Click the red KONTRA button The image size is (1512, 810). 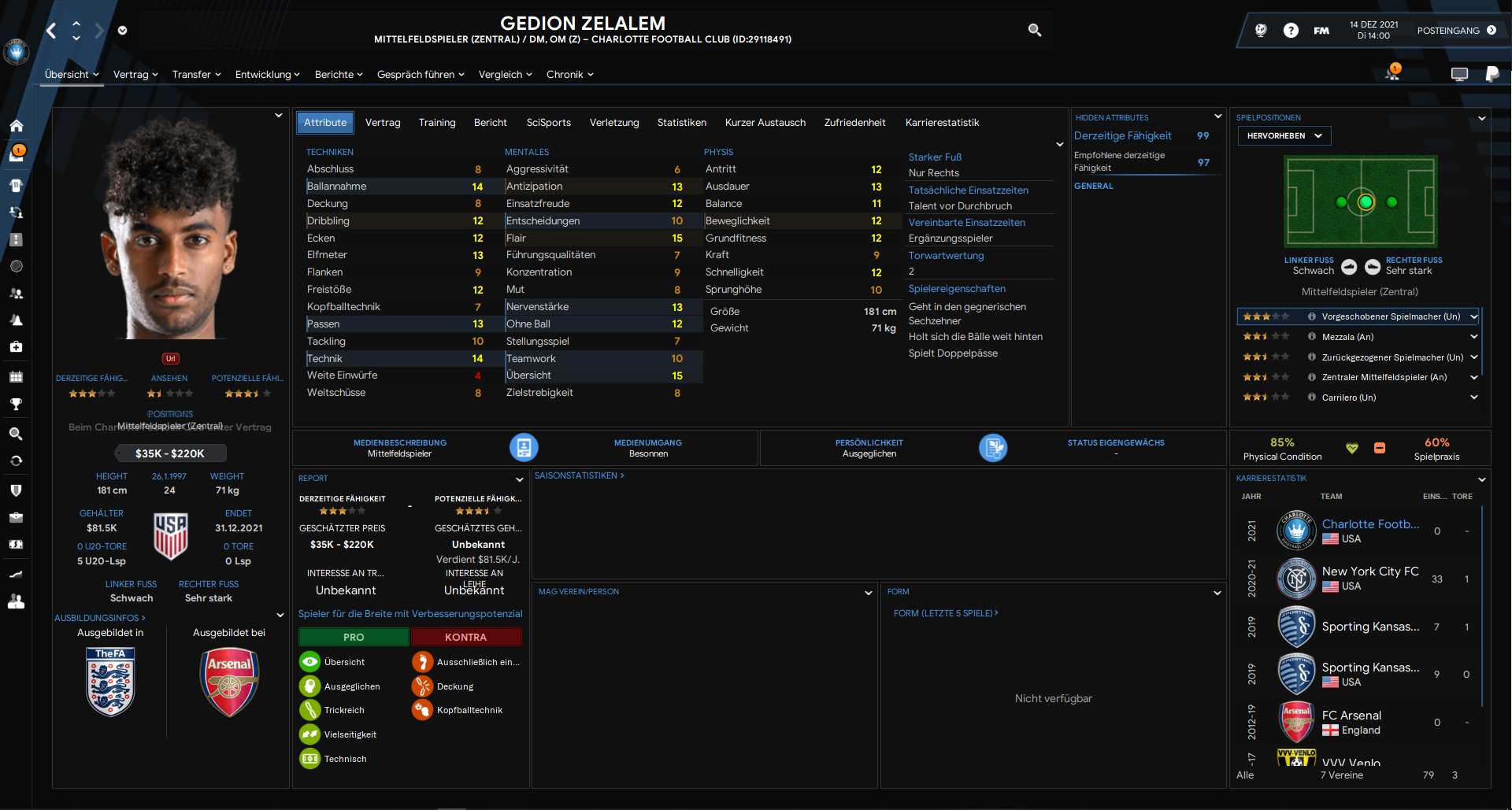coord(466,637)
